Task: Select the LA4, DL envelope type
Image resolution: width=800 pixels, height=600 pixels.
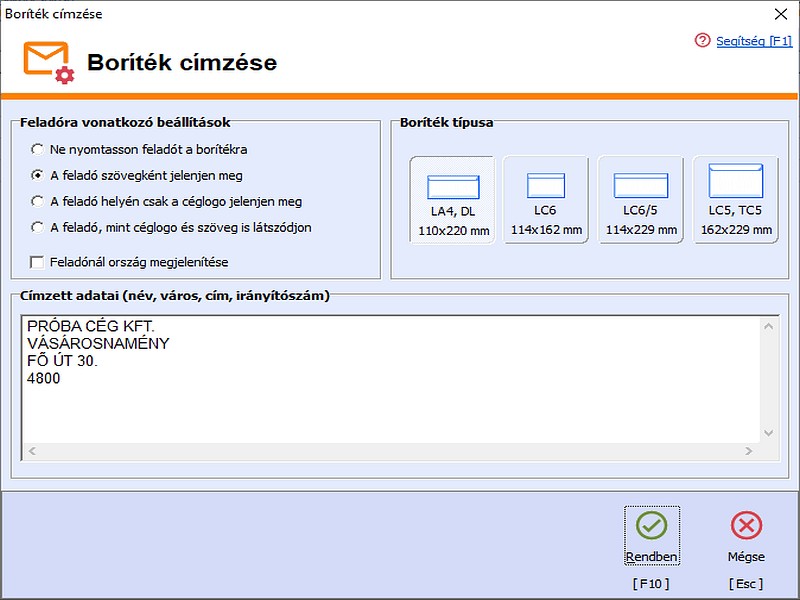Action: [x=453, y=201]
